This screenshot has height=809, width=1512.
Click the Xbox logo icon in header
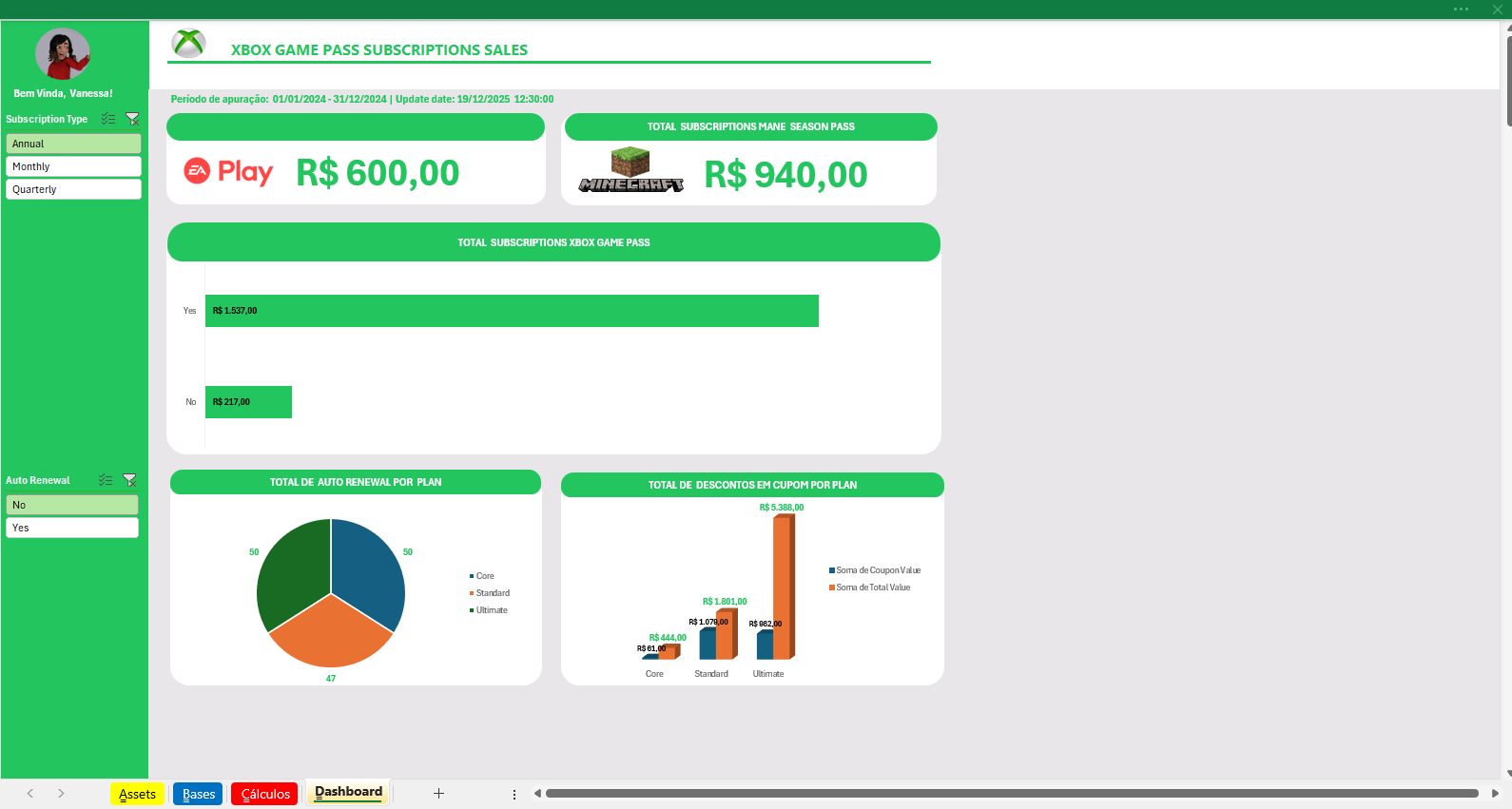point(188,43)
